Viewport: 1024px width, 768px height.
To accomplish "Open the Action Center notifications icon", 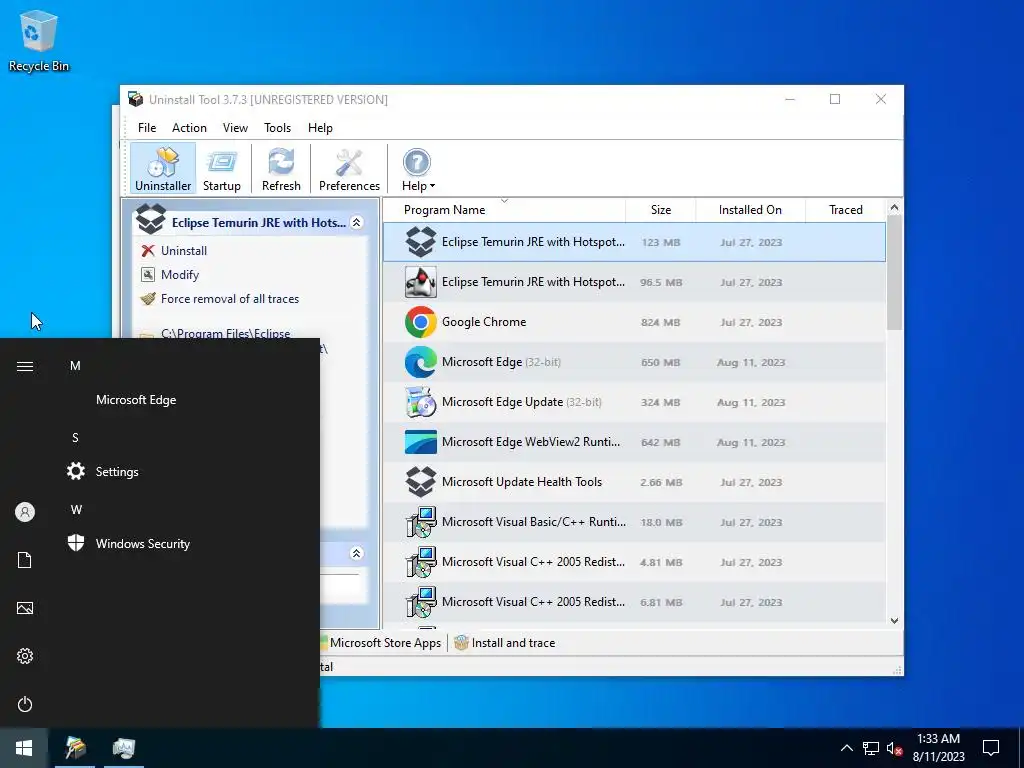I will coord(991,748).
